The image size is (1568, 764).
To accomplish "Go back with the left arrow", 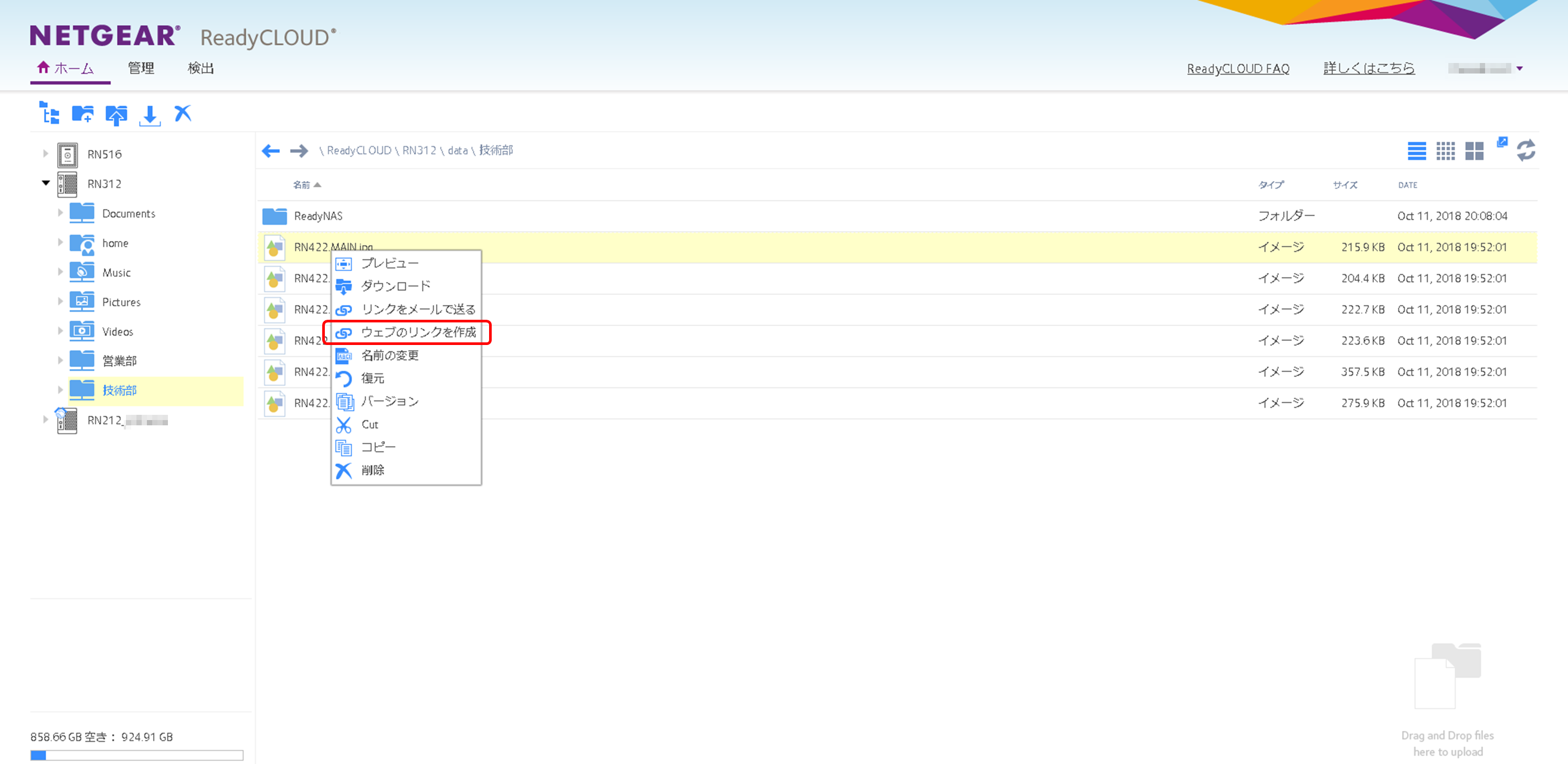I will point(271,151).
